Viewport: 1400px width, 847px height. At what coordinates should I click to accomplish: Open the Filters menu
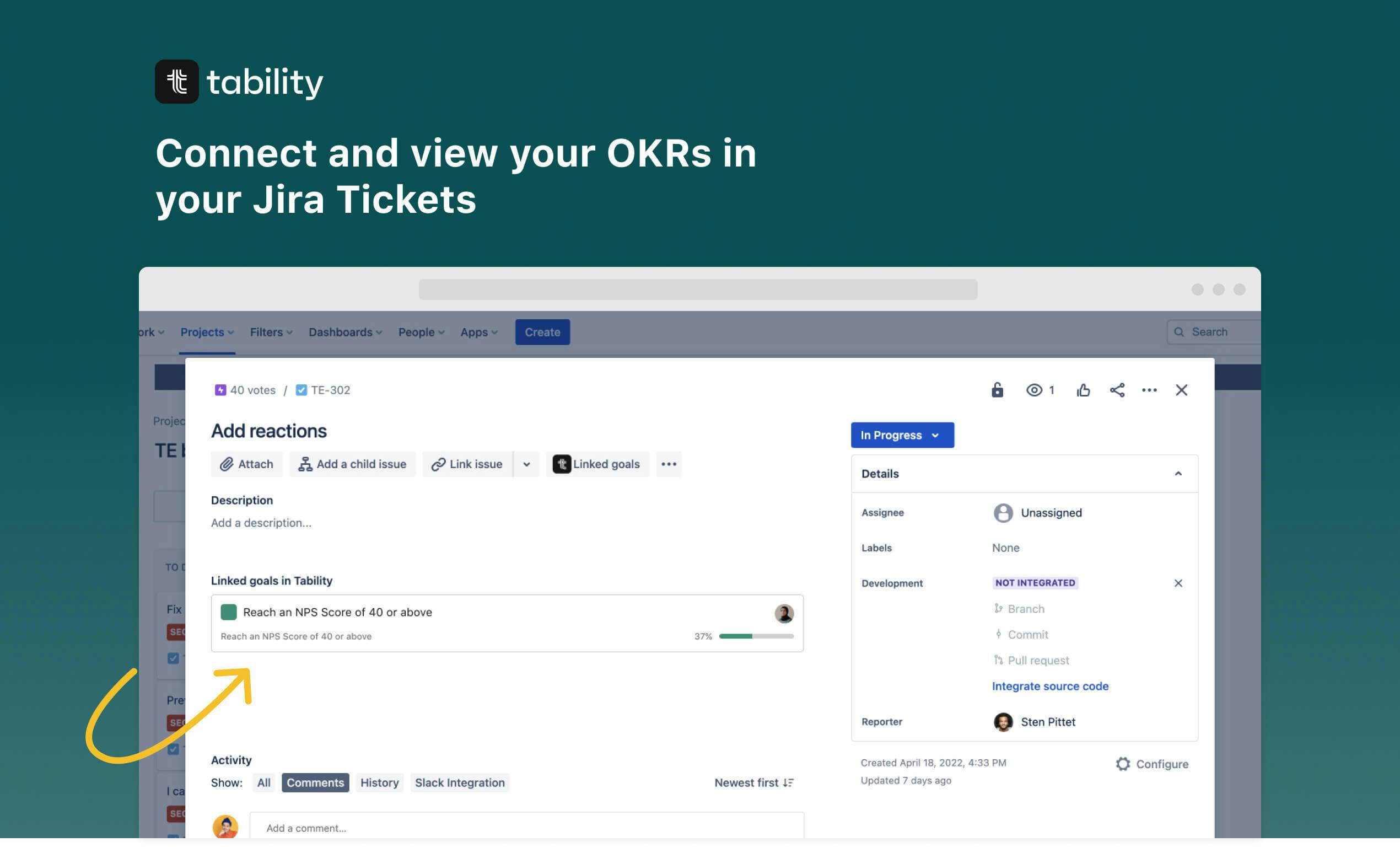coord(271,332)
